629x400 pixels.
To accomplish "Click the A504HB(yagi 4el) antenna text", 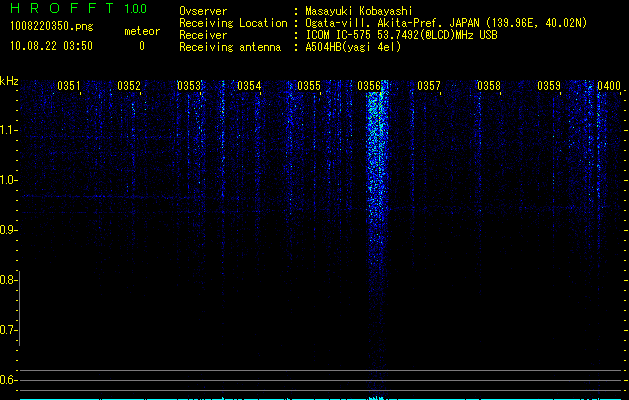I will coord(353,47).
